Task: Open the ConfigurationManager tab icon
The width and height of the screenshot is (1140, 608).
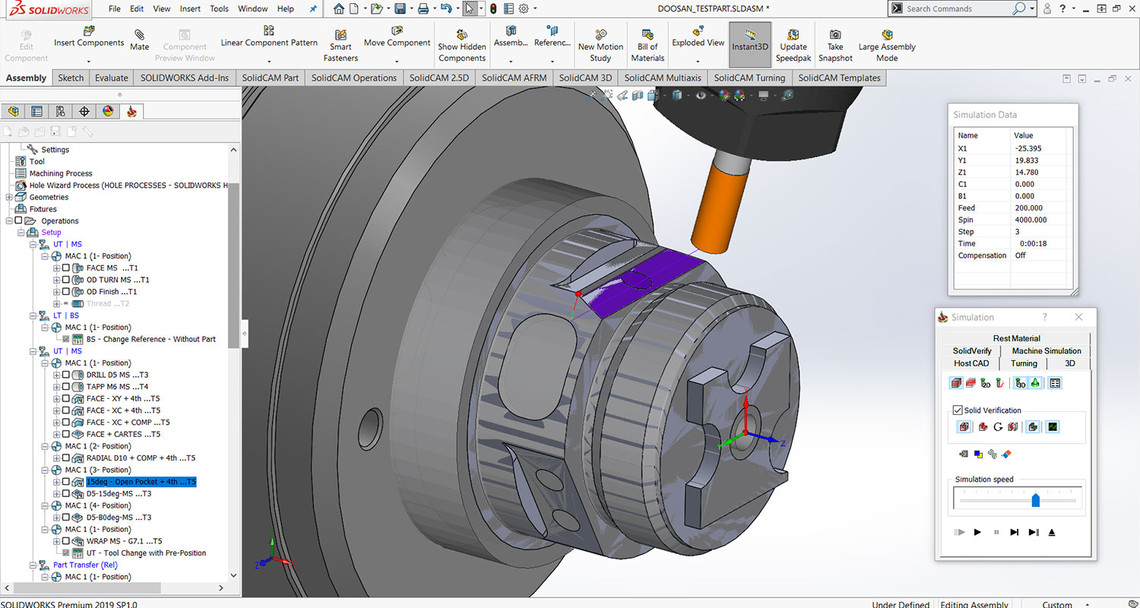Action: [x=60, y=111]
